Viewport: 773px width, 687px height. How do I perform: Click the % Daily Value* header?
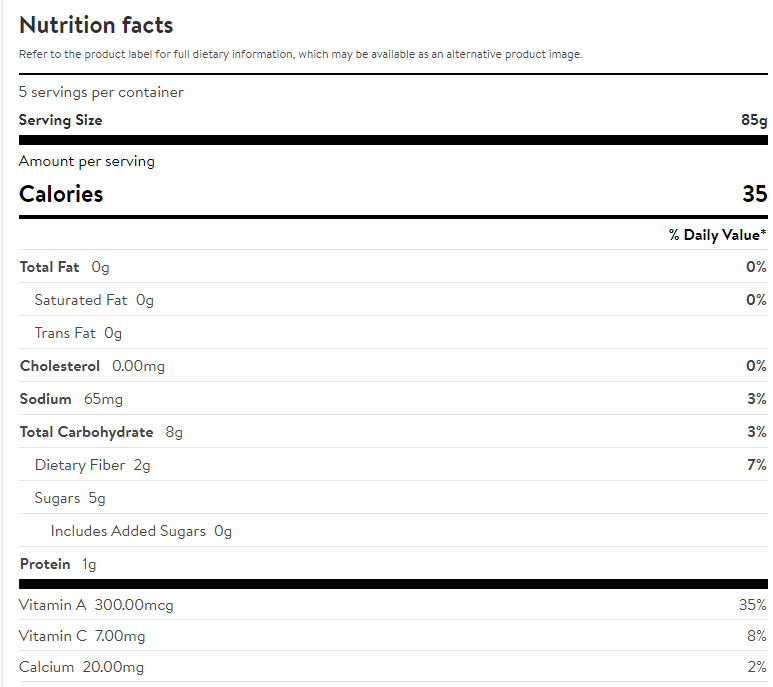click(x=717, y=235)
